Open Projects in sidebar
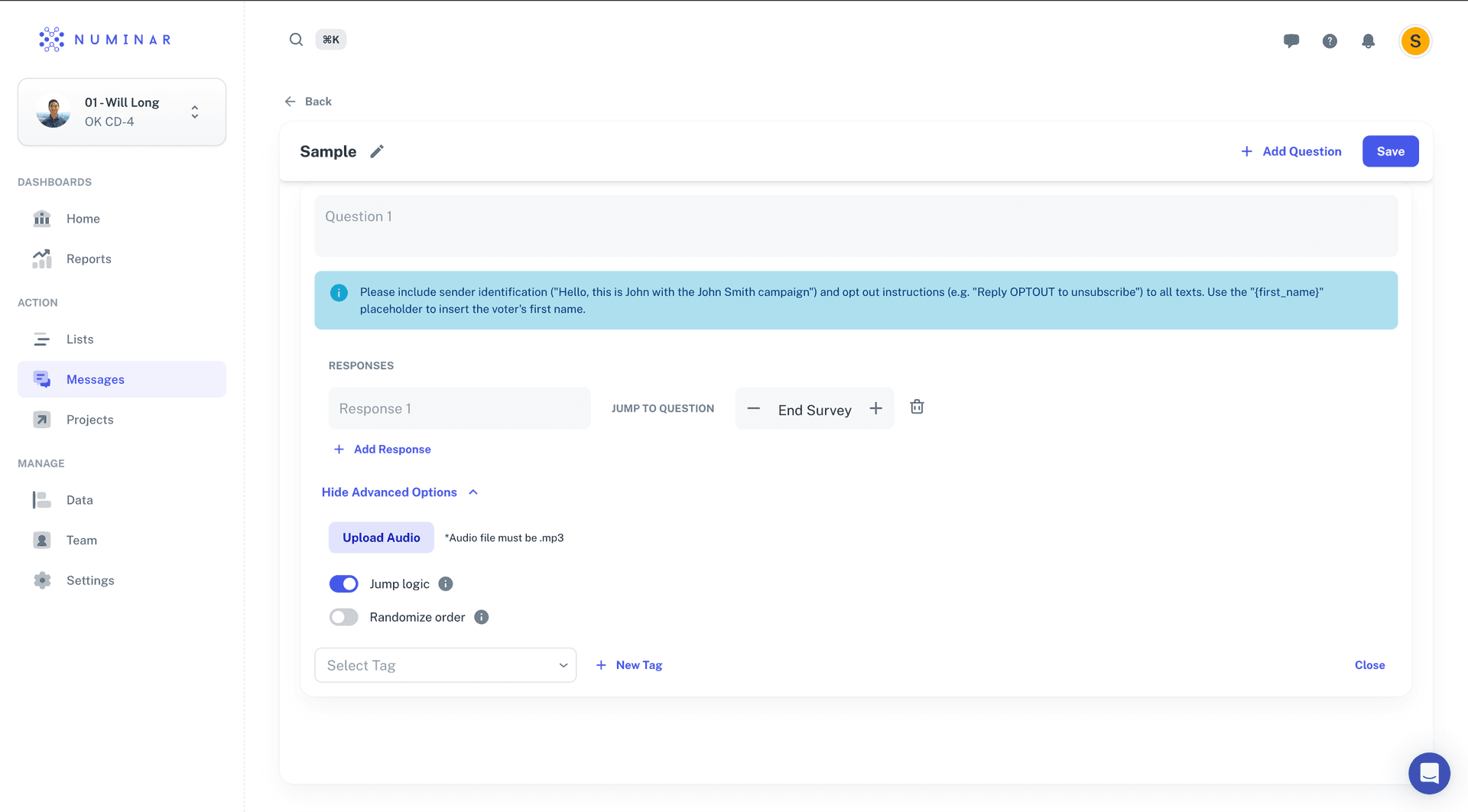This screenshot has width=1468, height=812. (x=122, y=420)
